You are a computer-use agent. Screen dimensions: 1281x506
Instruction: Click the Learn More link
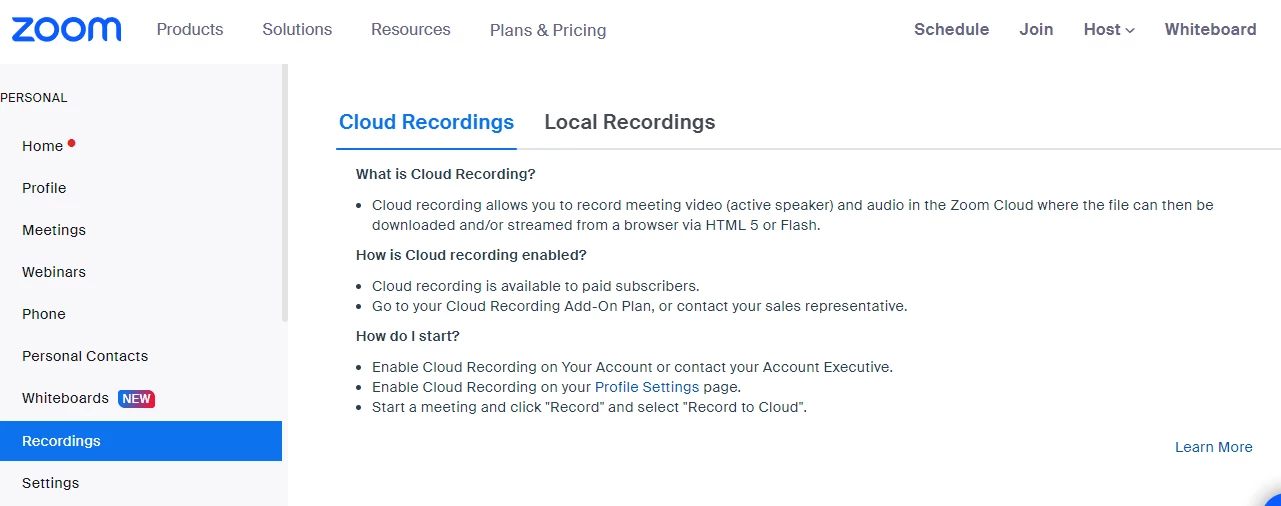pyautogui.click(x=1214, y=447)
